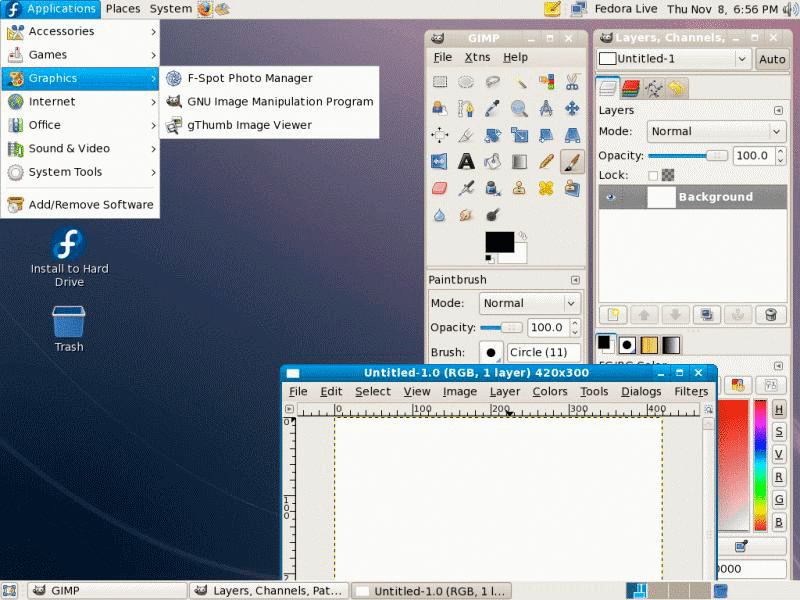
Task: Click the Duplicate Layer button
Action: click(x=707, y=315)
